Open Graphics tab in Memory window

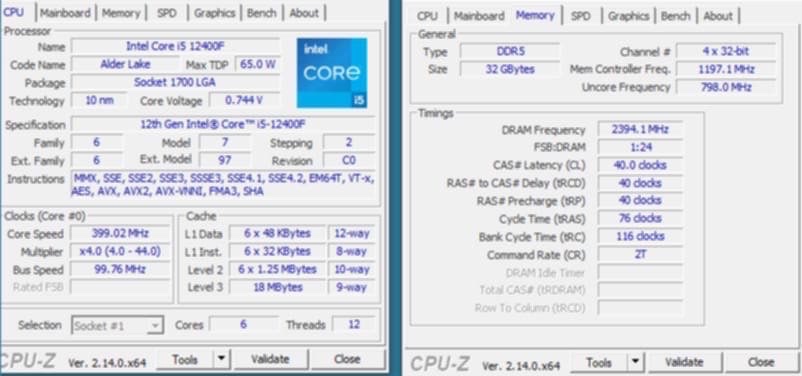629,16
